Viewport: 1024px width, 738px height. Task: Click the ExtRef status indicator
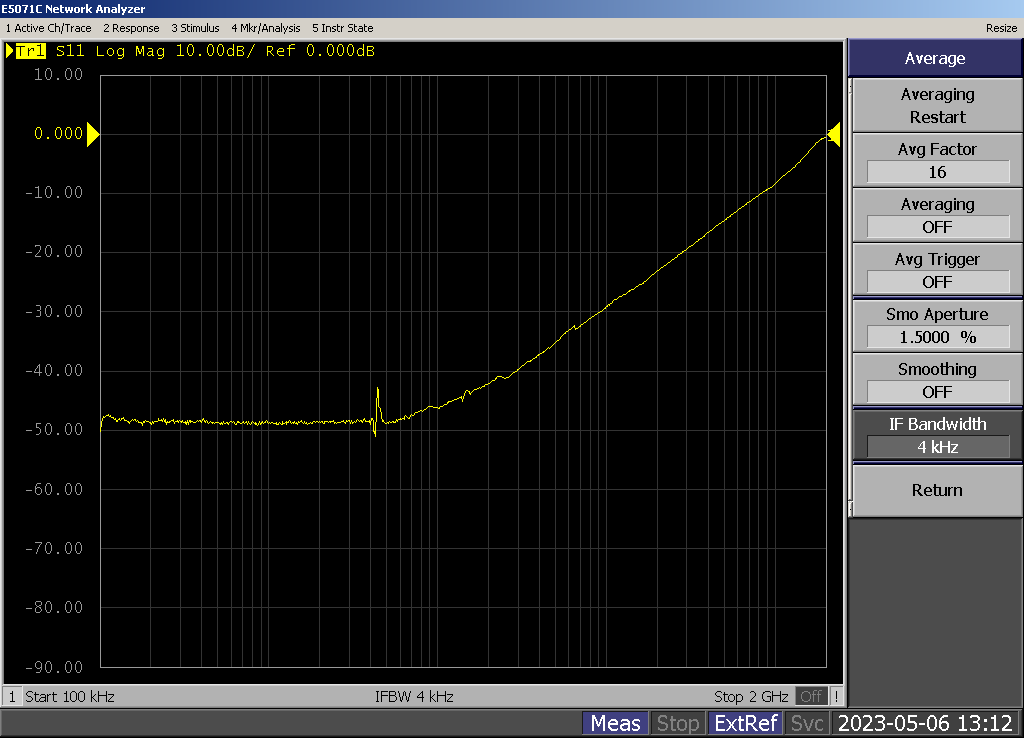[744, 723]
